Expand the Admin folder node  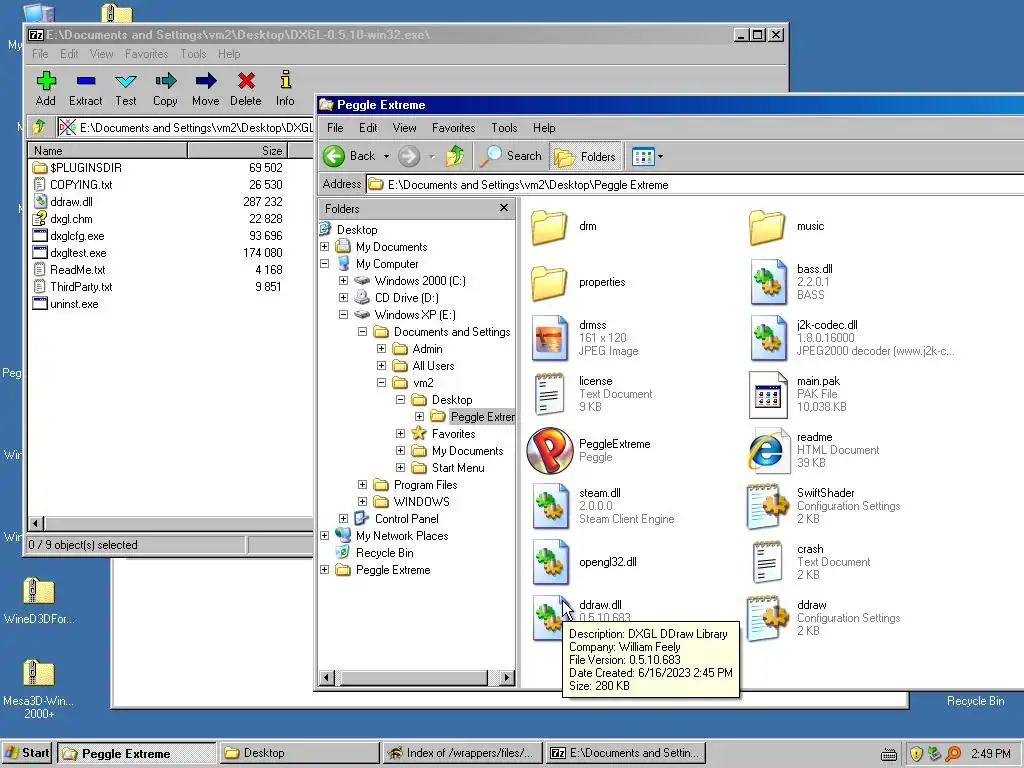click(381, 349)
